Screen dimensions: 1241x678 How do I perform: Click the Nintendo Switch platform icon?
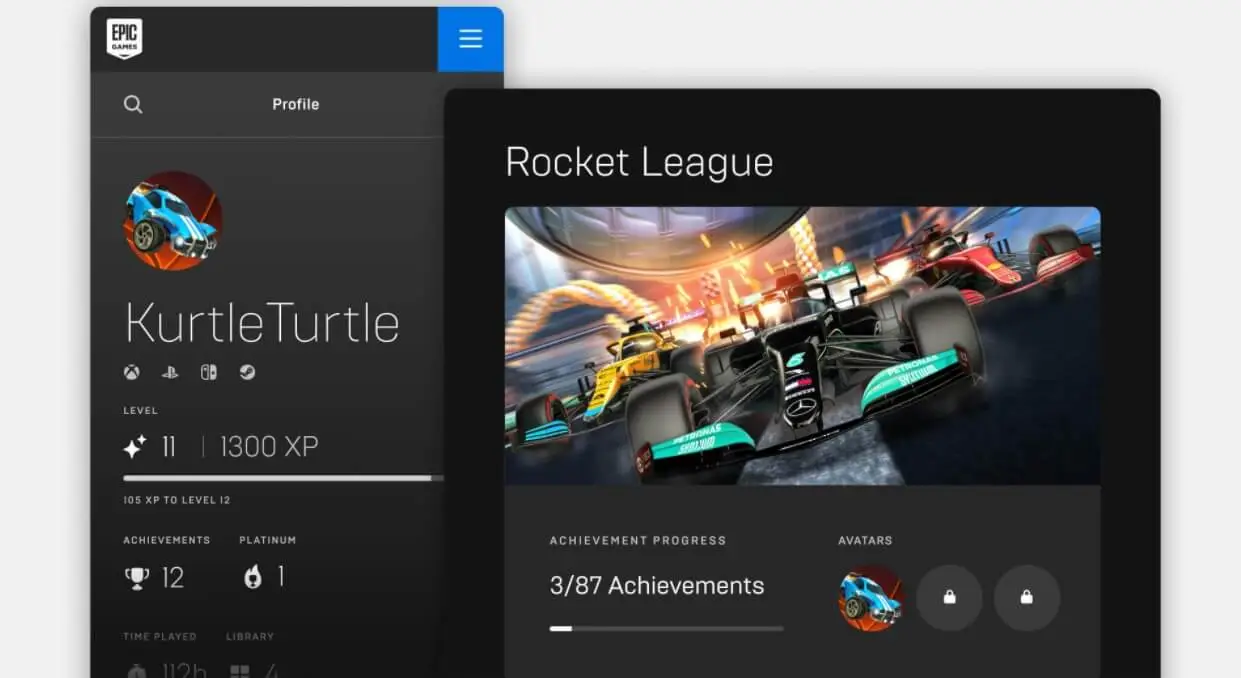(208, 372)
